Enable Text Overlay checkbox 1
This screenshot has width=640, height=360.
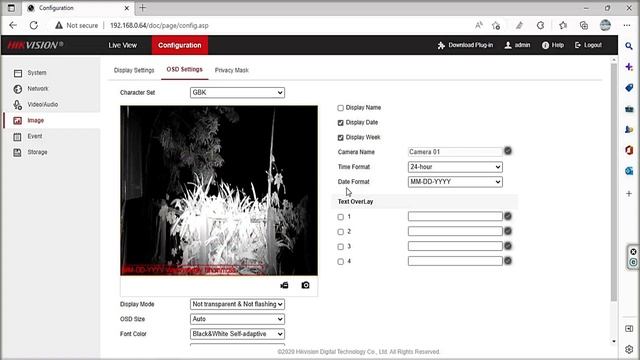pyautogui.click(x=340, y=217)
